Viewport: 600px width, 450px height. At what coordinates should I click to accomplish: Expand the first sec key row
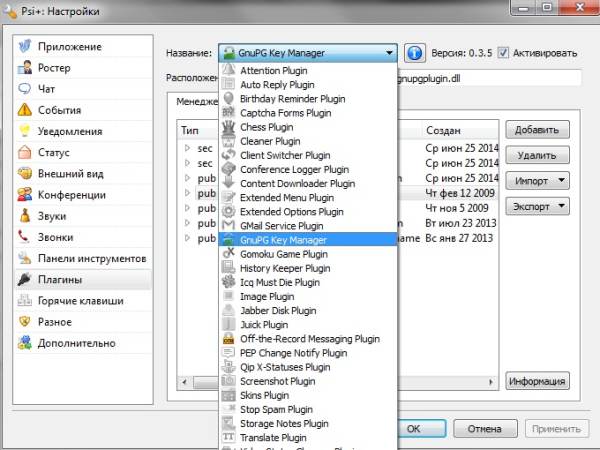(187, 148)
